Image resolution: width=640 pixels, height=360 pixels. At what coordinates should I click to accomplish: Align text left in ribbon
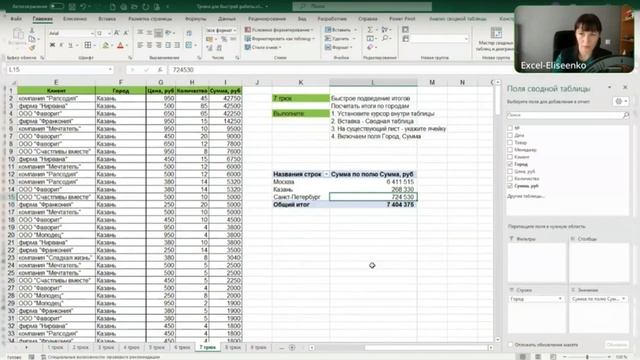140,45
